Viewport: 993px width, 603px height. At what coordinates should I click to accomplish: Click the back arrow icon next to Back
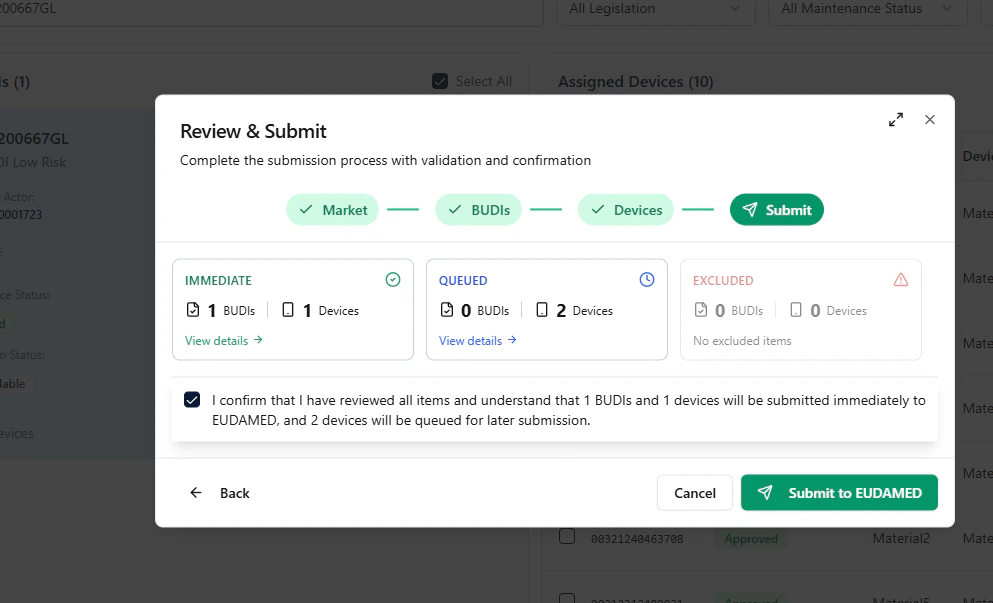pyautogui.click(x=196, y=492)
